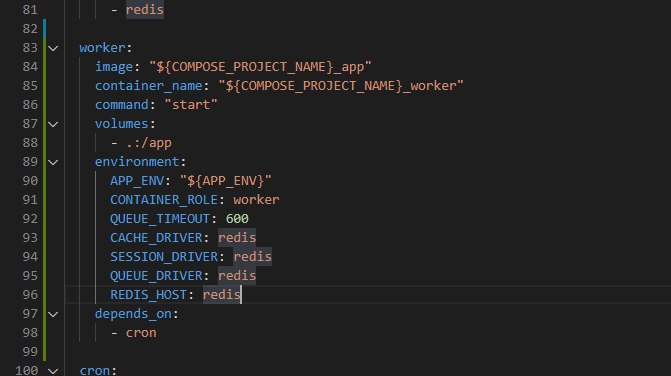
Task: Click the "${COMPOSE_PROJECT_NAME}_app" string value
Action: pos(260,67)
